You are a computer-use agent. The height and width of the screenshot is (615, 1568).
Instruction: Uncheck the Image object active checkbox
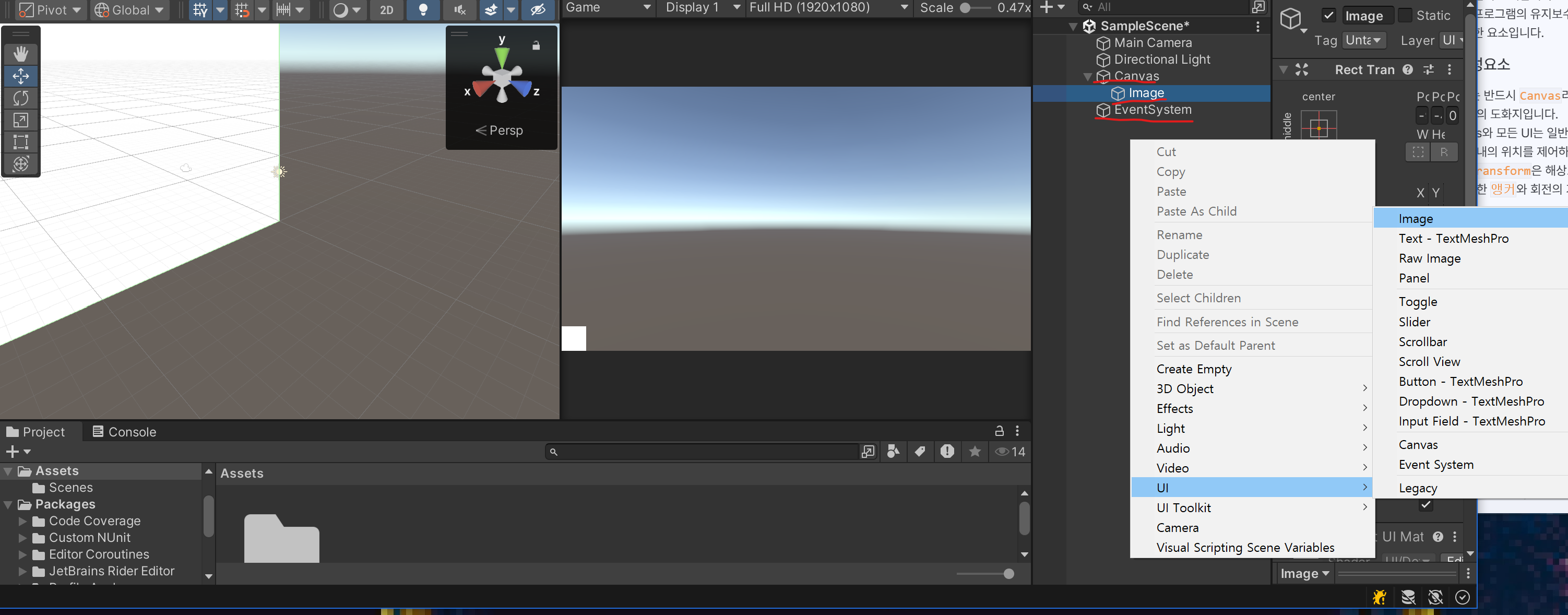tap(1328, 16)
